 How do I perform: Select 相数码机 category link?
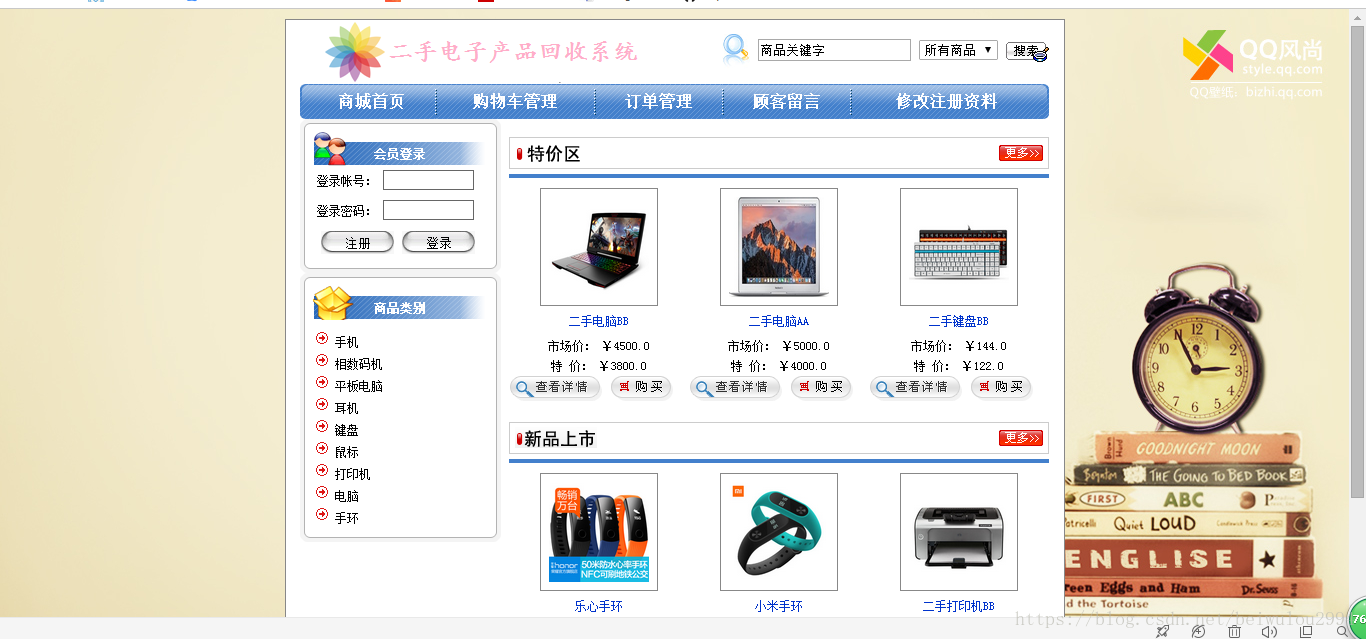(x=359, y=364)
